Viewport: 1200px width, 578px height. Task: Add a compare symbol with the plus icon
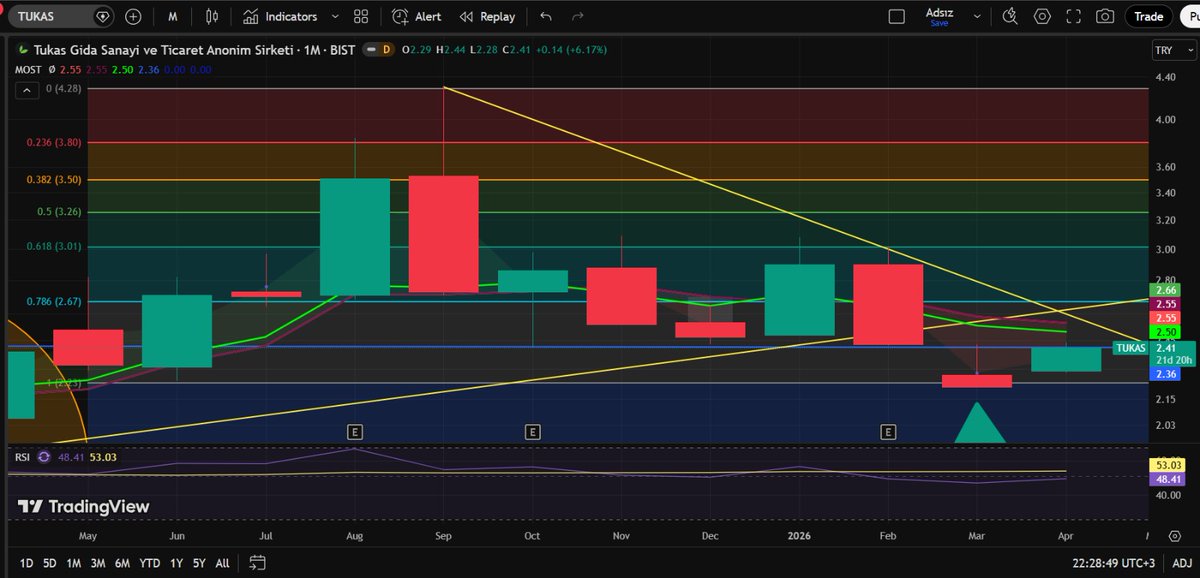point(133,17)
